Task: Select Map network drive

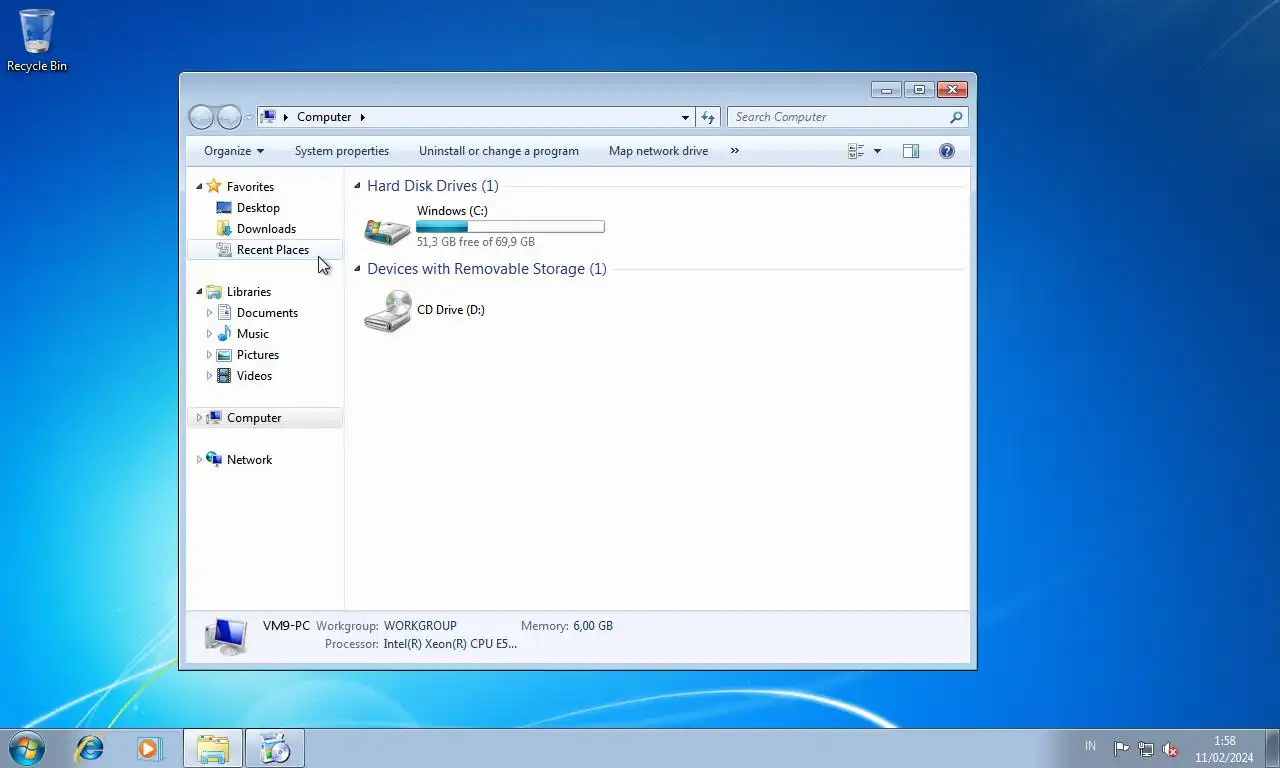Action: coord(658,151)
